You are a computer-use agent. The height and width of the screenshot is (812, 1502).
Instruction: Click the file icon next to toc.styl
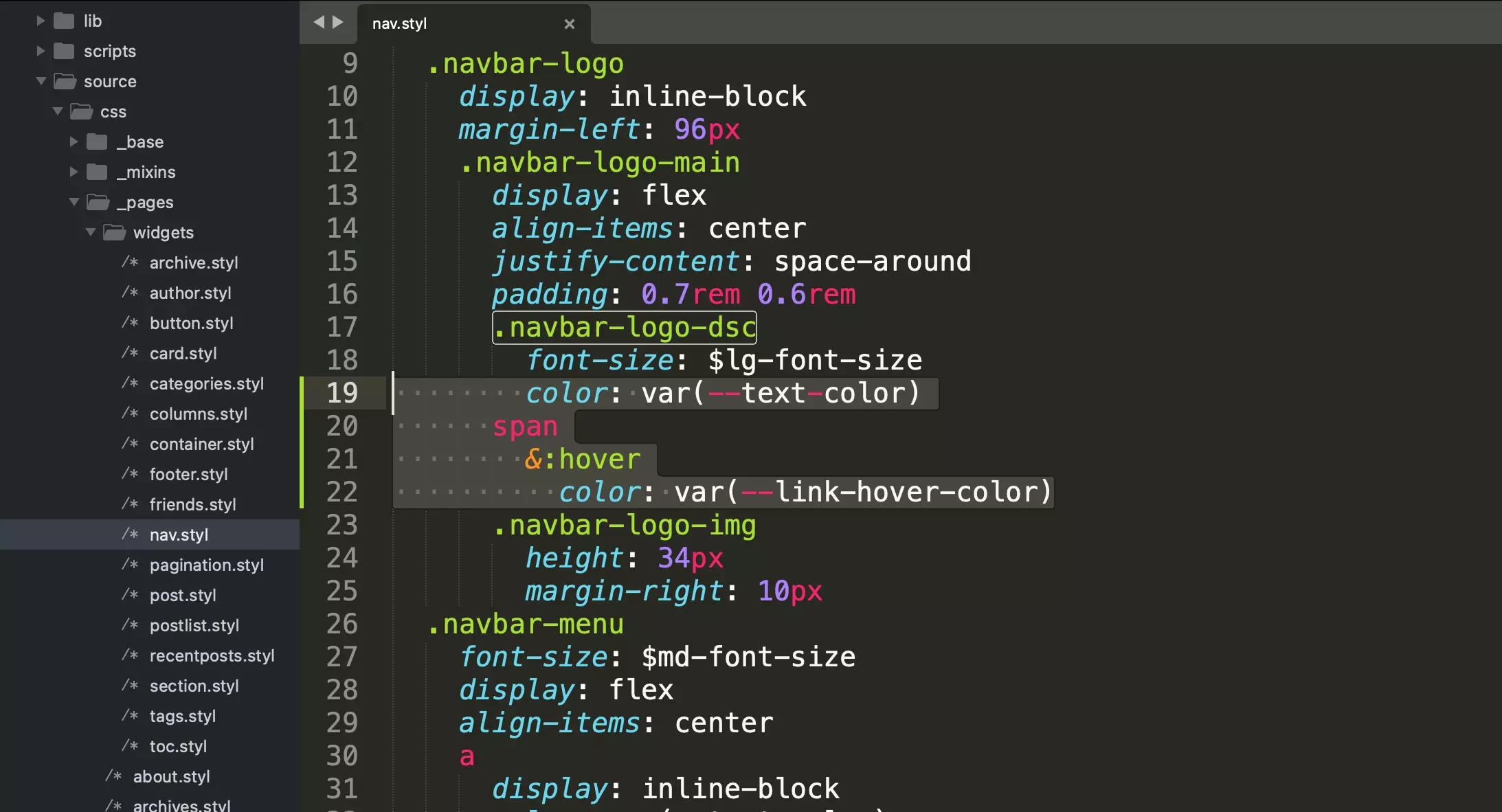click(x=129, y=746)
